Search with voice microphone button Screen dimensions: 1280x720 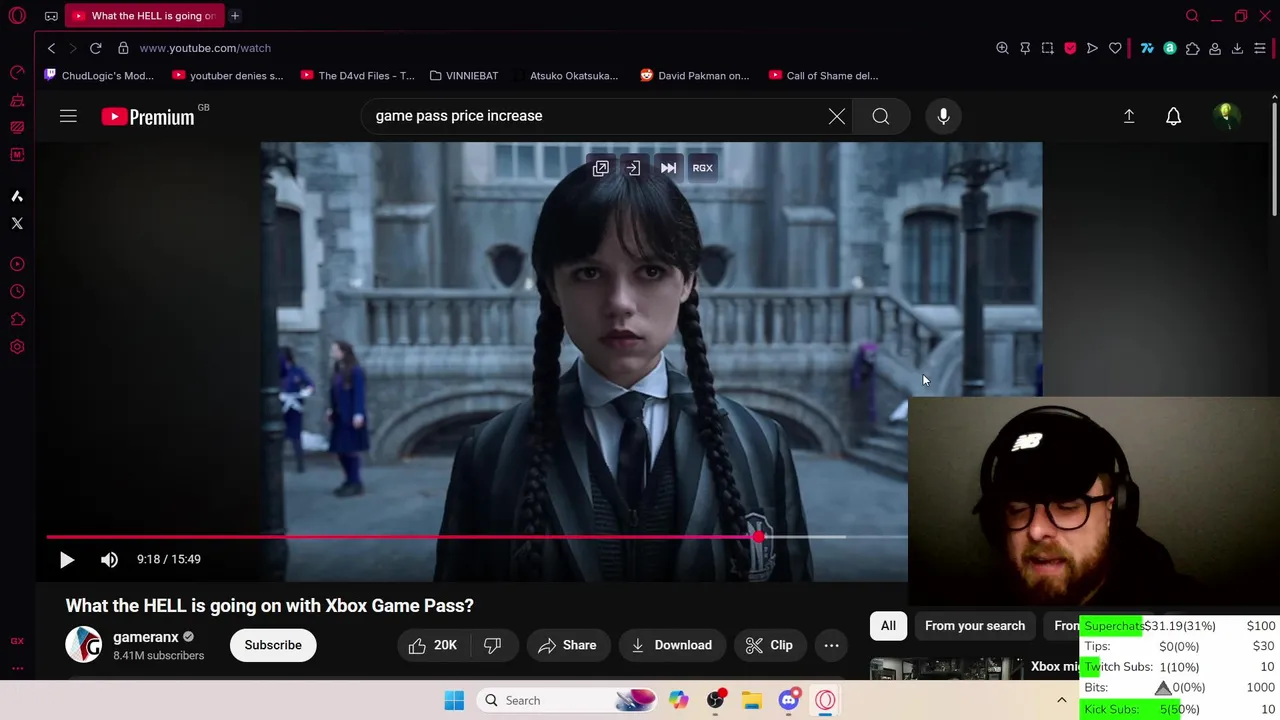[x=943, y=117]
